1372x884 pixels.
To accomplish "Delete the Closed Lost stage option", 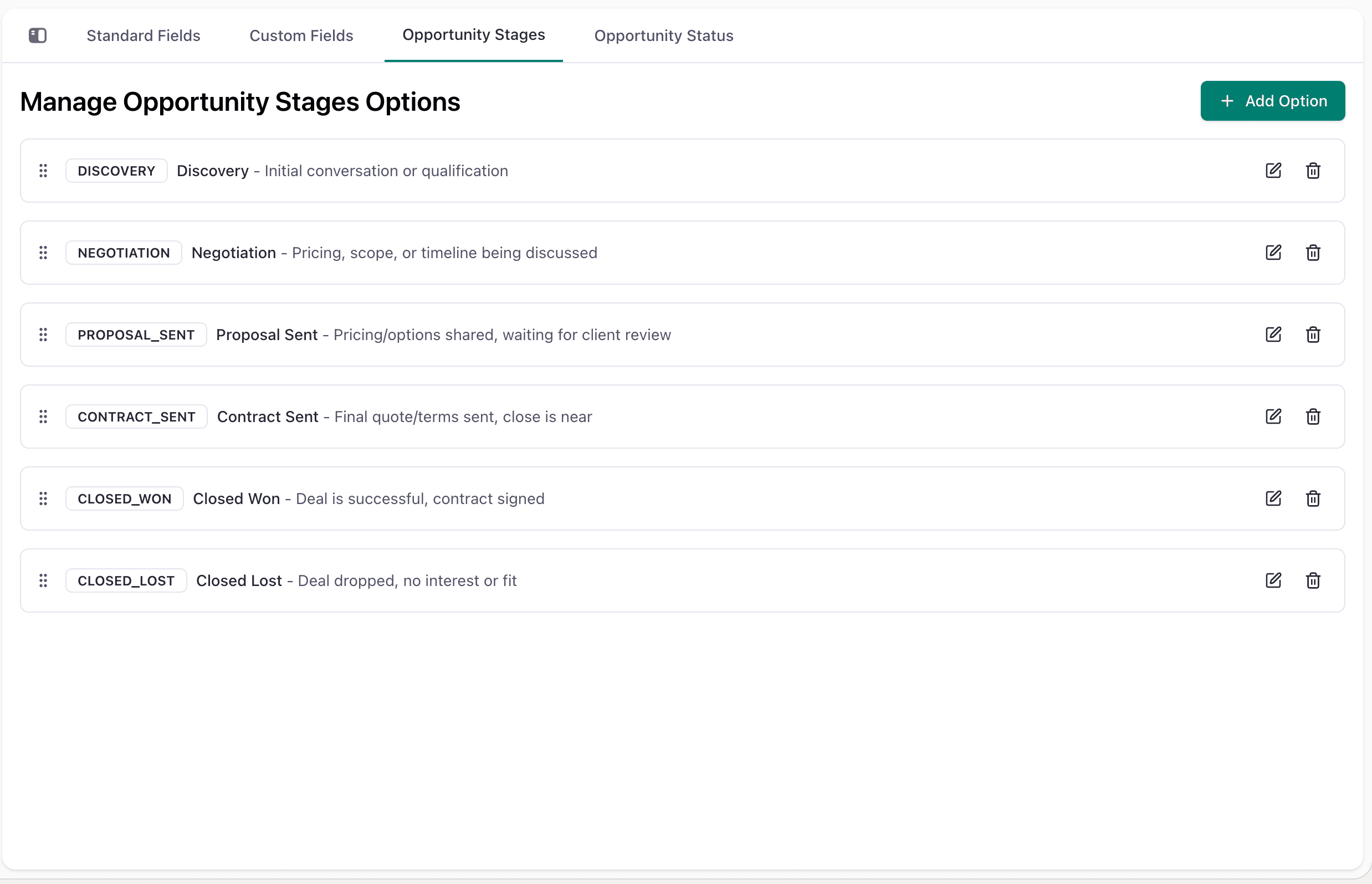I will (1313, 581).
